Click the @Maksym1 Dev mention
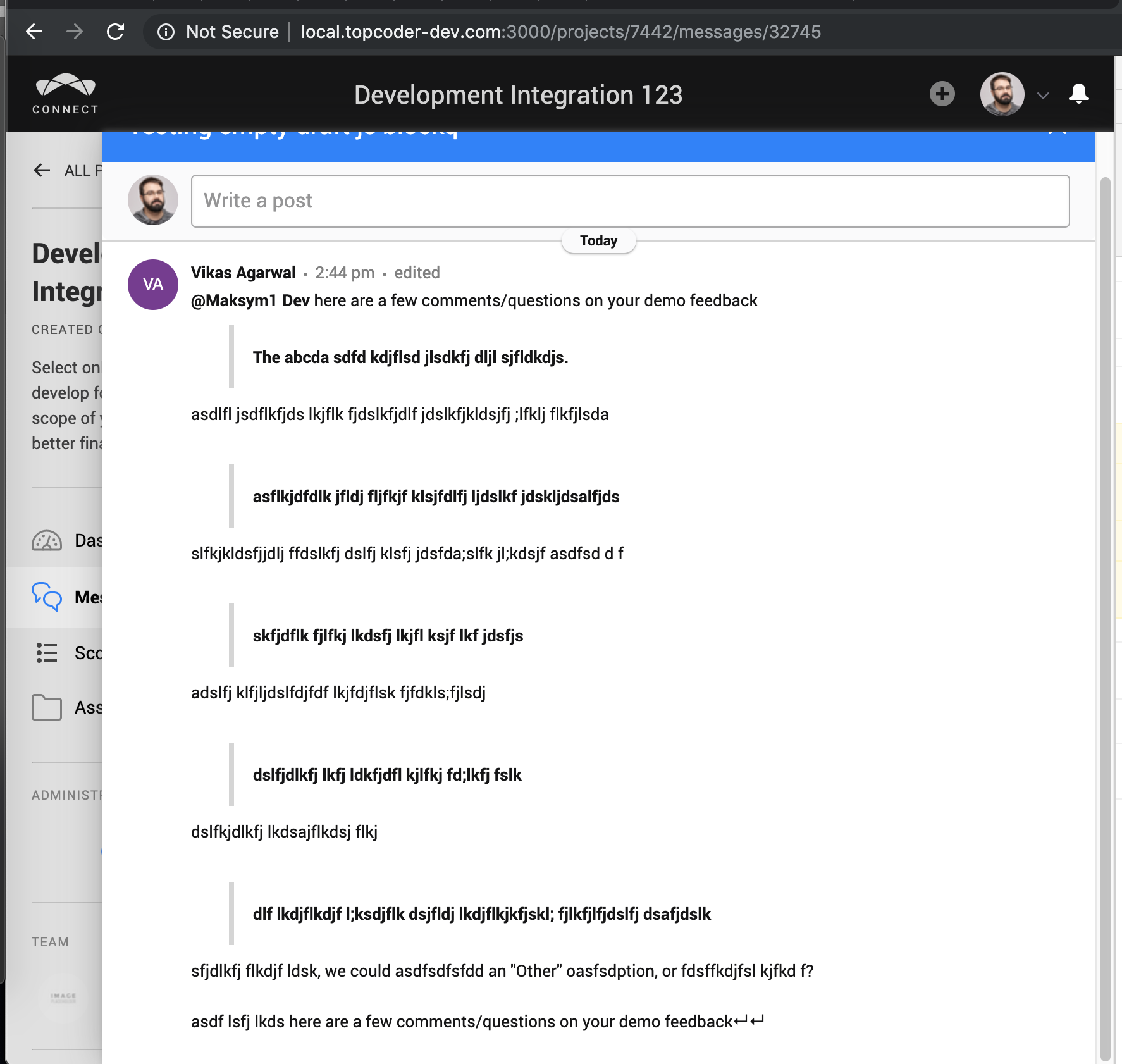 [x=250, y=300]
